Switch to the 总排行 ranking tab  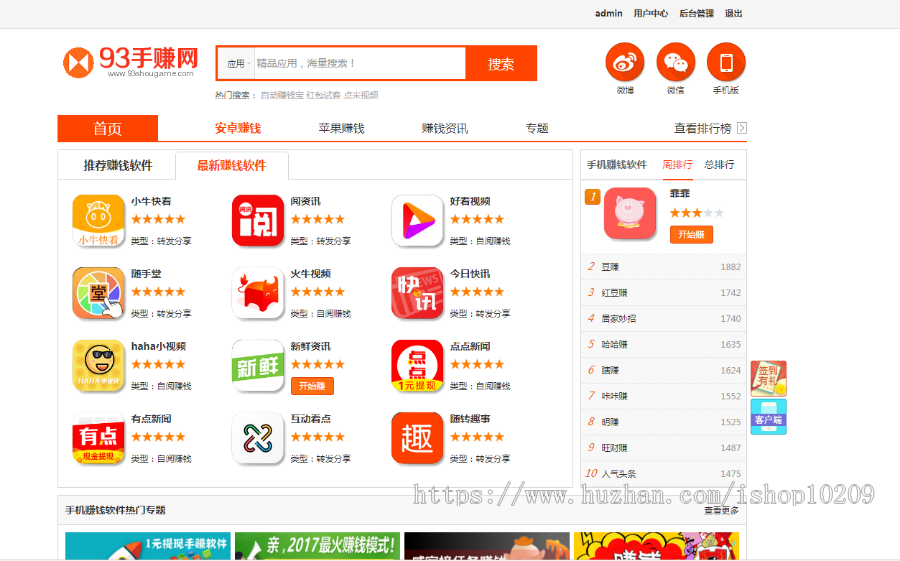718,165
